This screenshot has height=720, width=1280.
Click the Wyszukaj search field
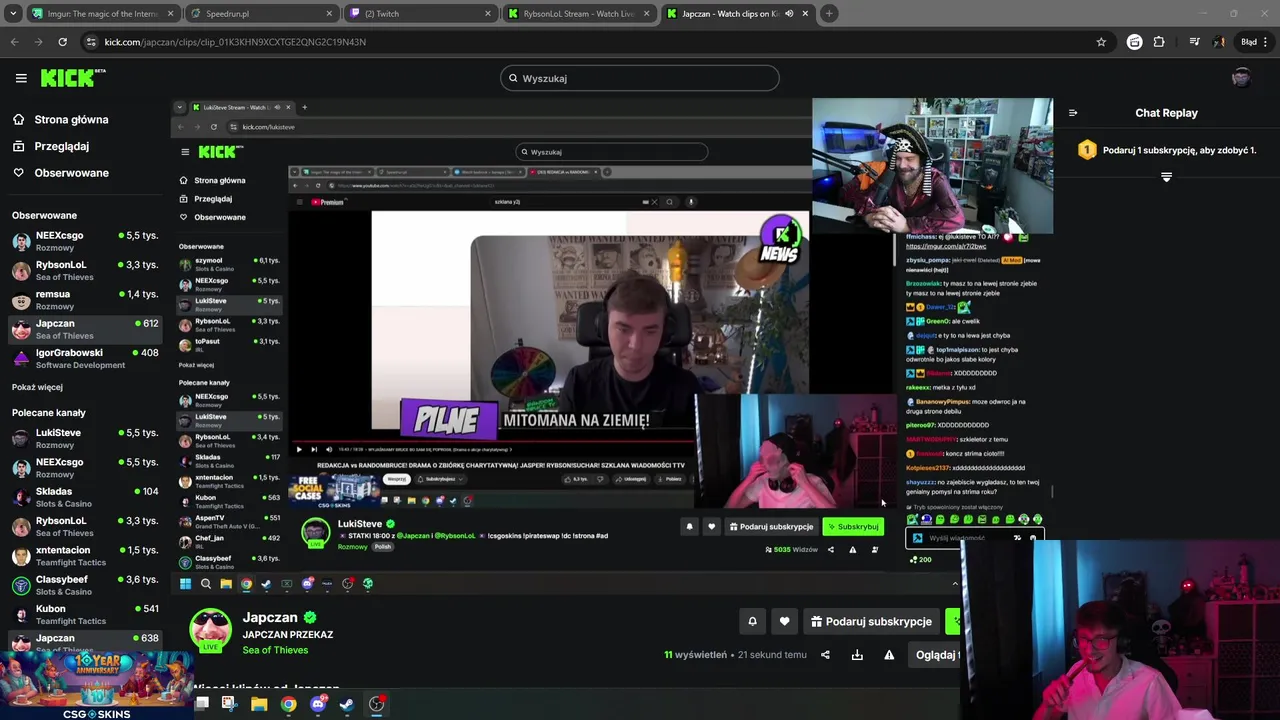point(640,78)
